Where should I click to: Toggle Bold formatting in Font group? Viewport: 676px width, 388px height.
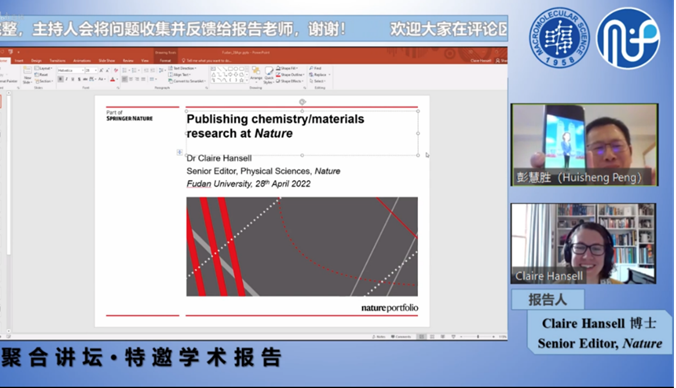(60, 79)
